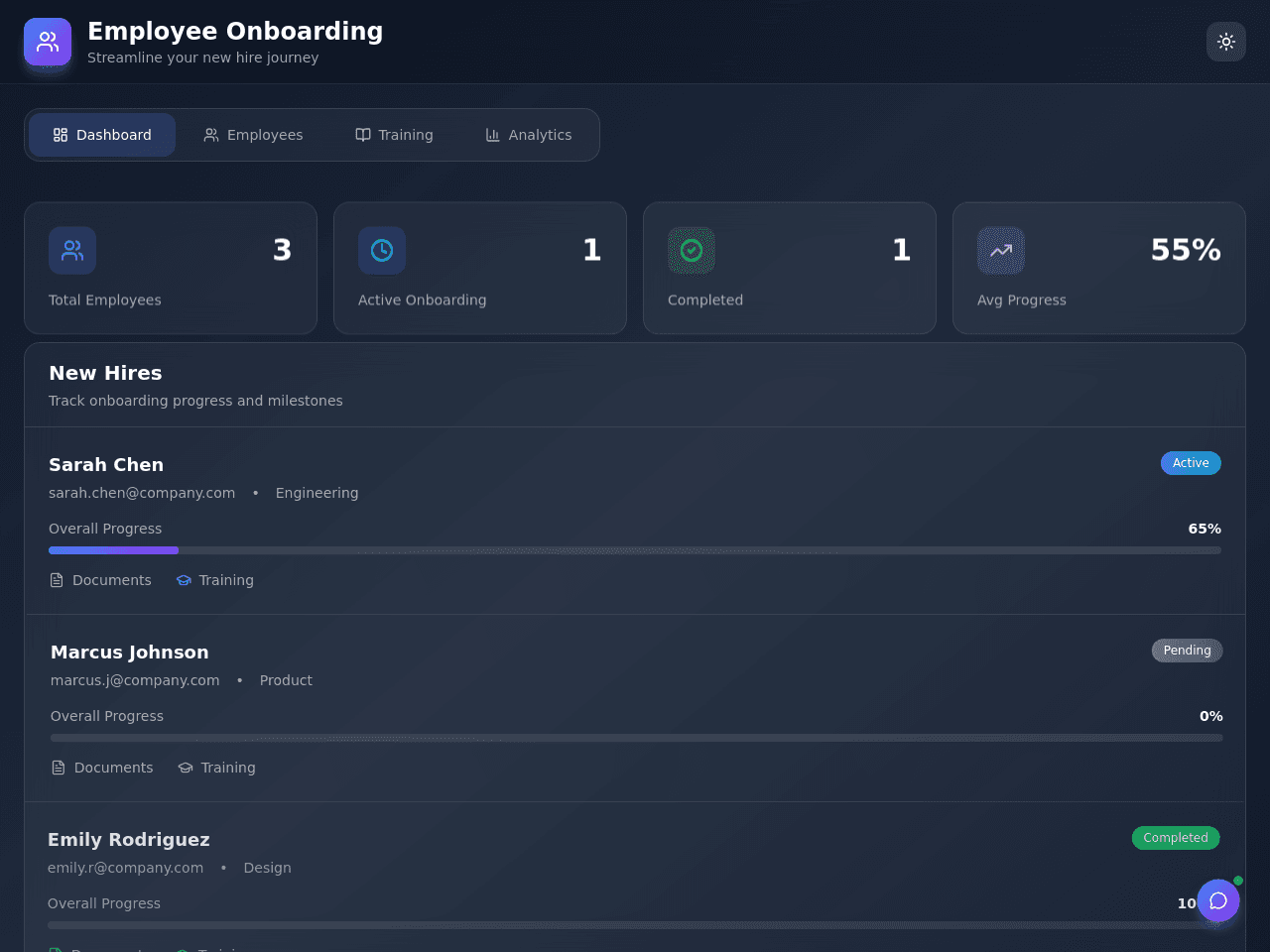The image size is (1270, 952).
Task: Click the Employee Onboarding logo icon
Action: click(48, 42)
